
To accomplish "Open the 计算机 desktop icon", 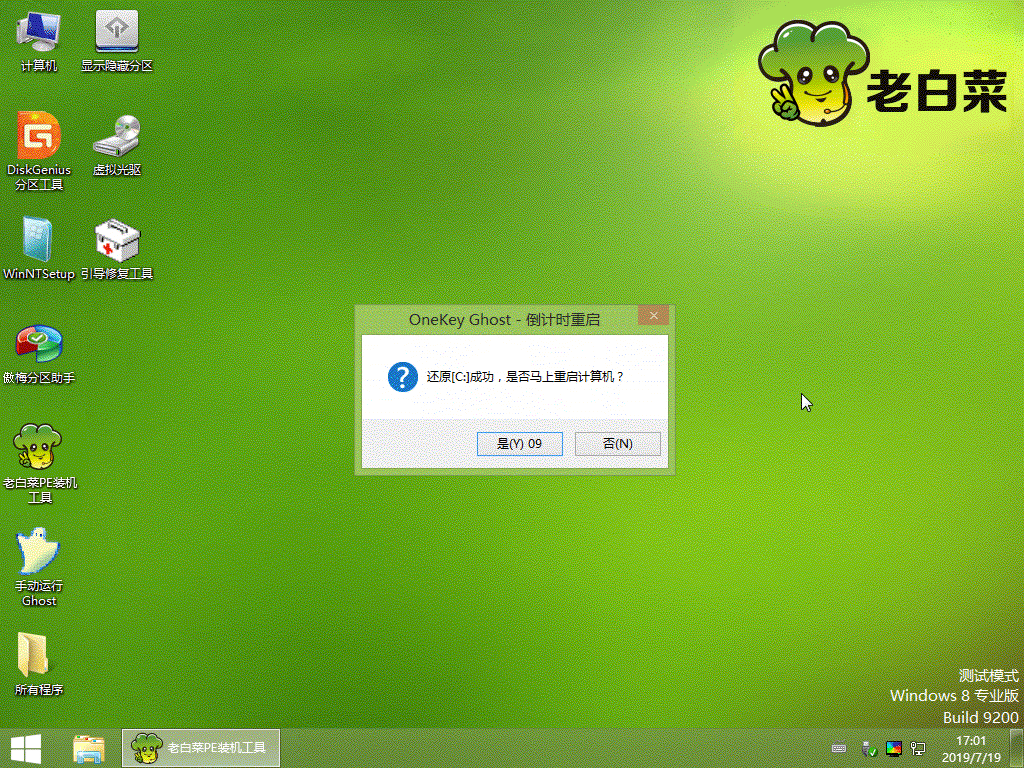I will tap(39, 40).
